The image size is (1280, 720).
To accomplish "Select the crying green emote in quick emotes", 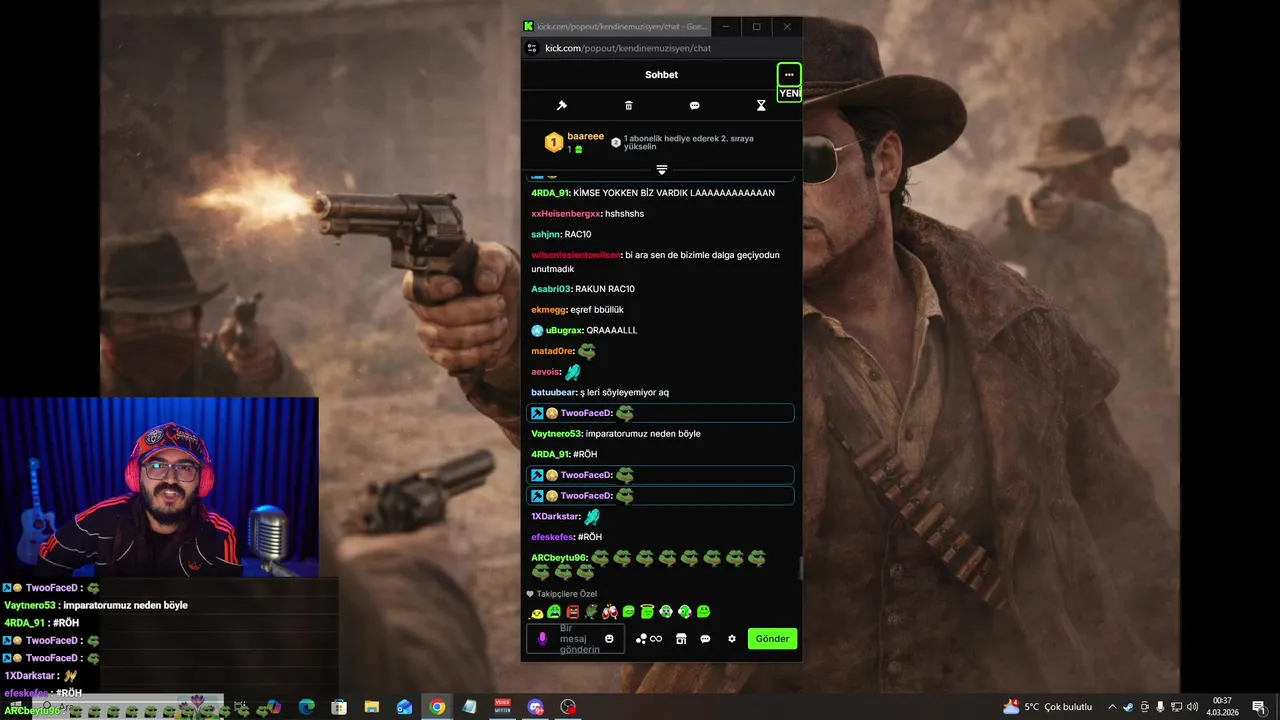I will click(554, 612).
